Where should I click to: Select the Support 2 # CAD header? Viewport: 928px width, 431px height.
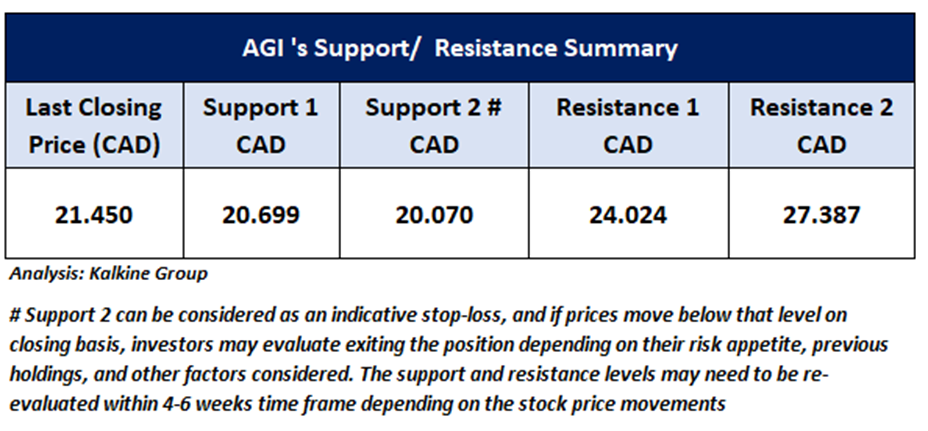pos(432,126)
